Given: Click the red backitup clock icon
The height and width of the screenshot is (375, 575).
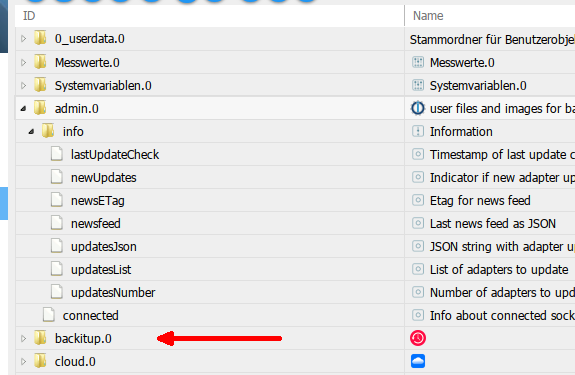Looking at the screenshot, I should click(418, 338).
